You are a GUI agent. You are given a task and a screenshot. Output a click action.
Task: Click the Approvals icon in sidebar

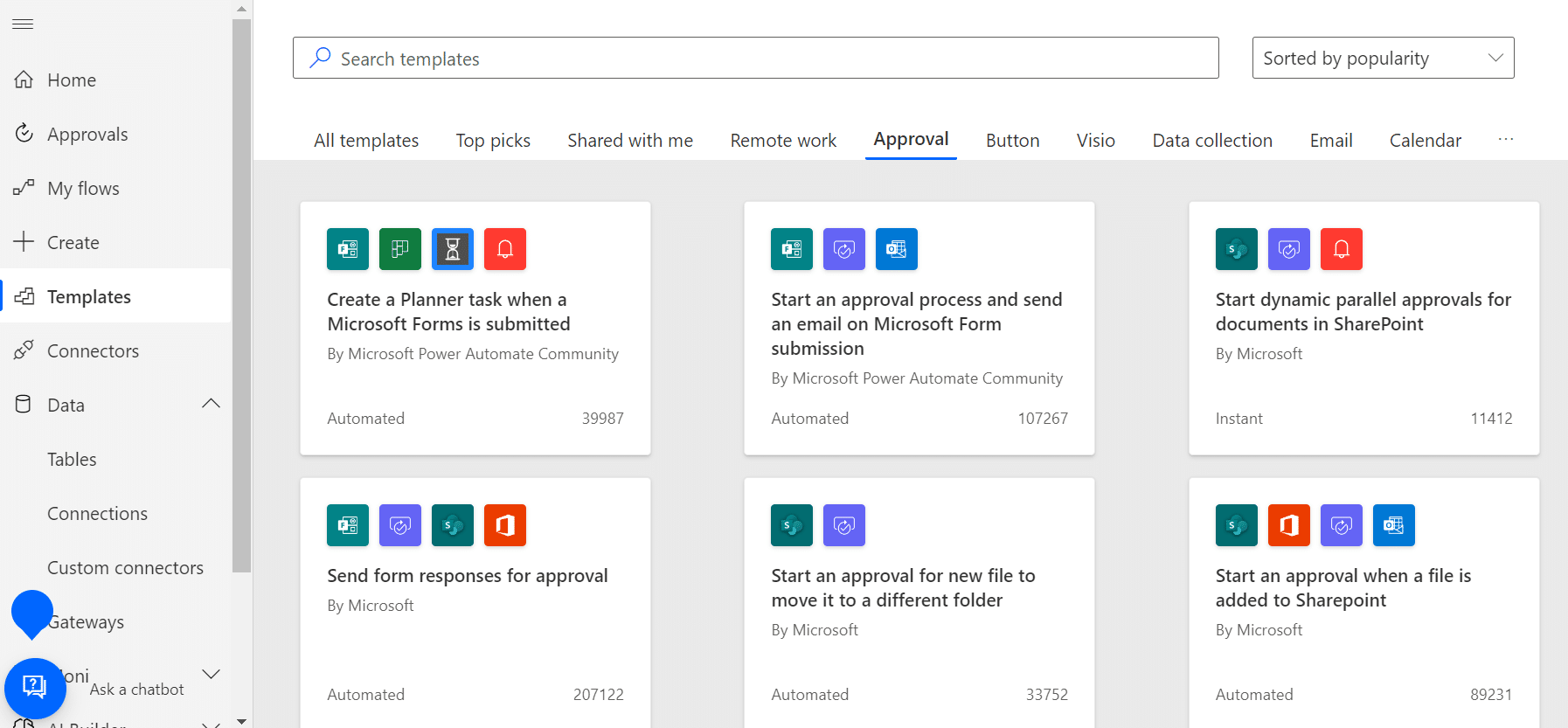click(x=24, y=134)
